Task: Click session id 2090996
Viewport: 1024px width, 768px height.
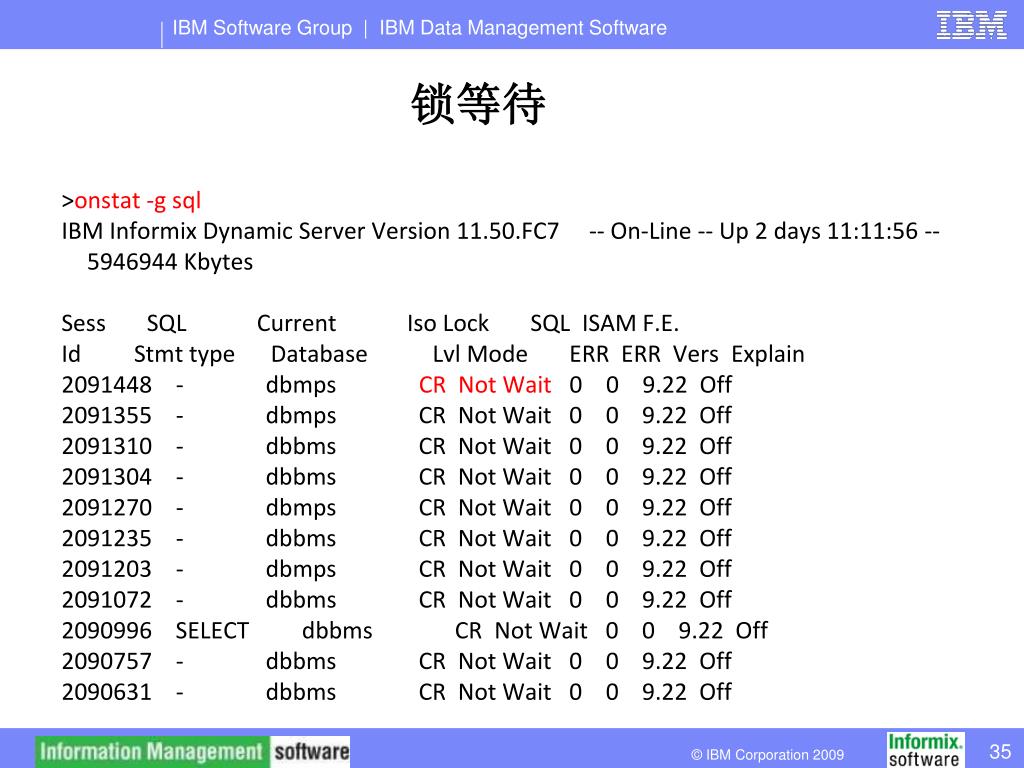Action: (106, 630)
